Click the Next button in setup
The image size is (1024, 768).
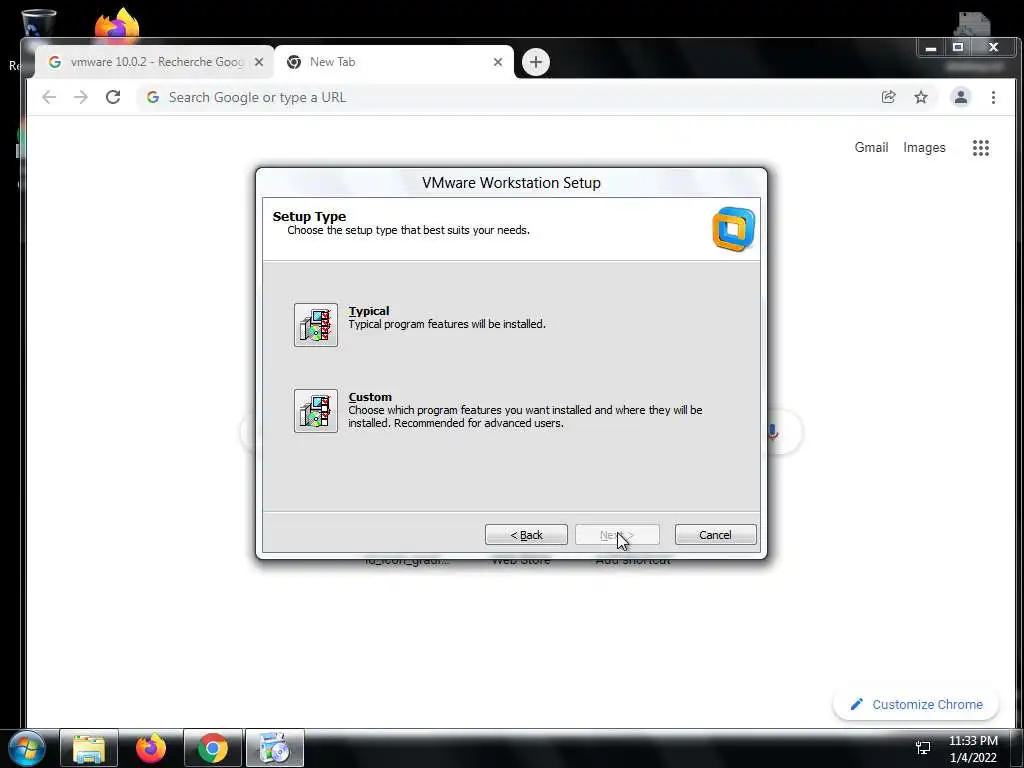pos(616,535)
